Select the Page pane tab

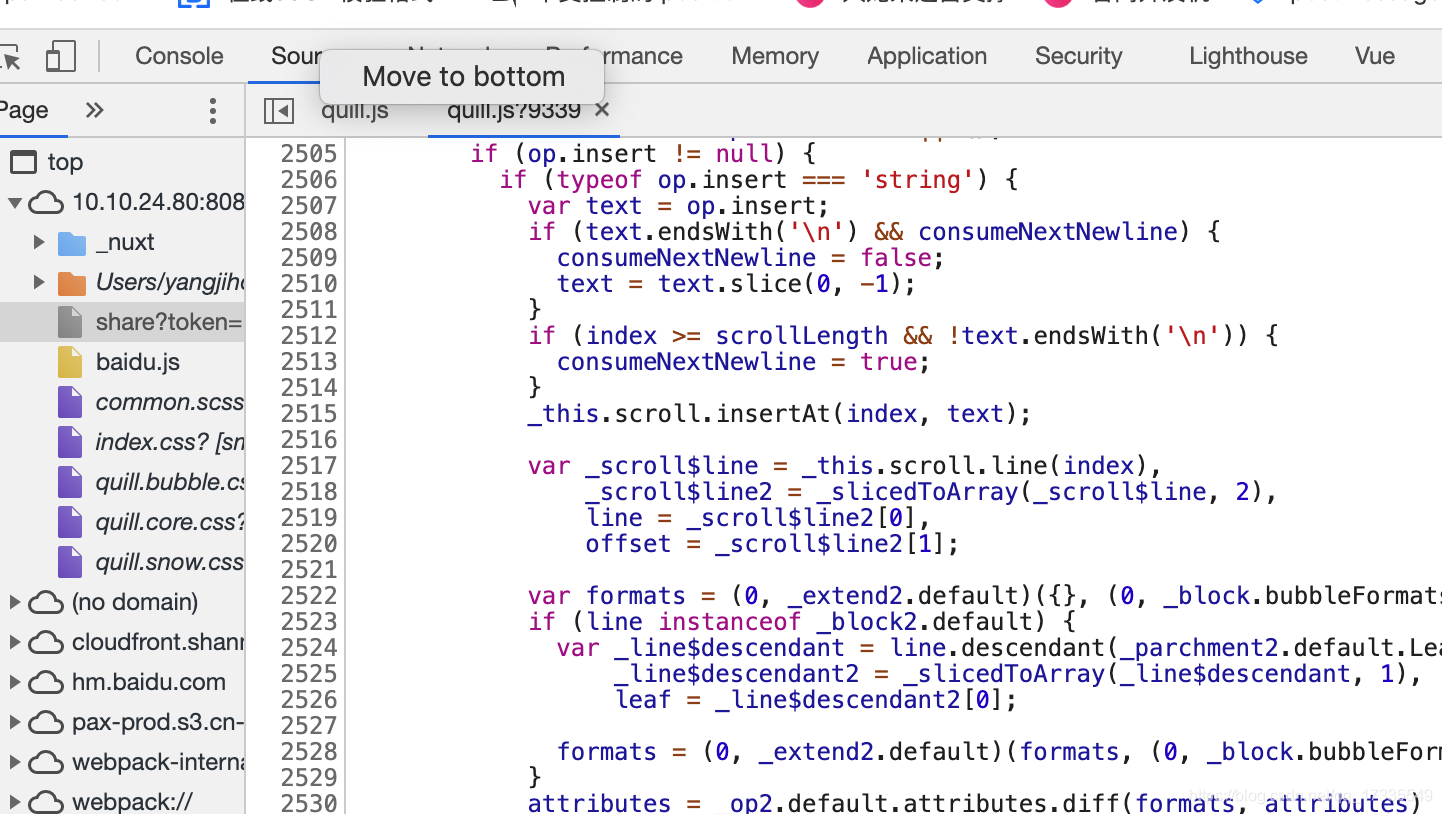(x=25, y=110)
